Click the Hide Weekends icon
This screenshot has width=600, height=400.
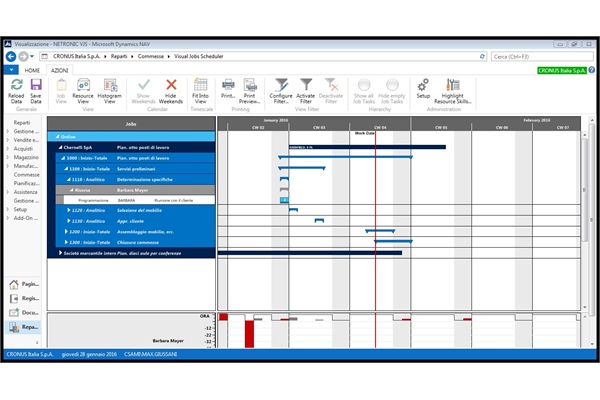171,85
